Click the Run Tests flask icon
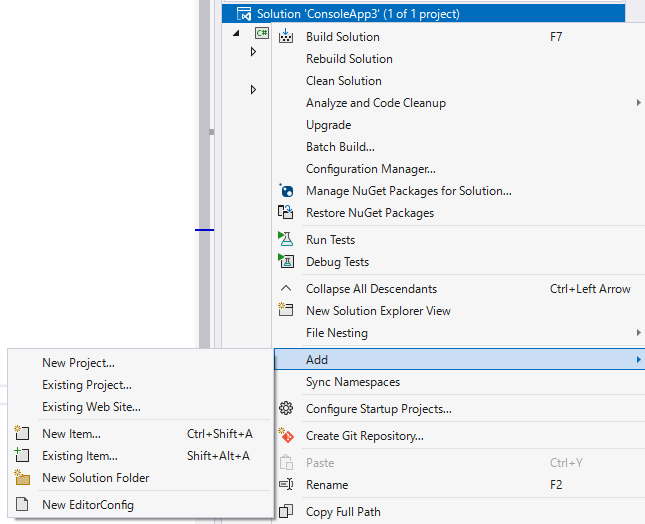 [x=286, y=239]
